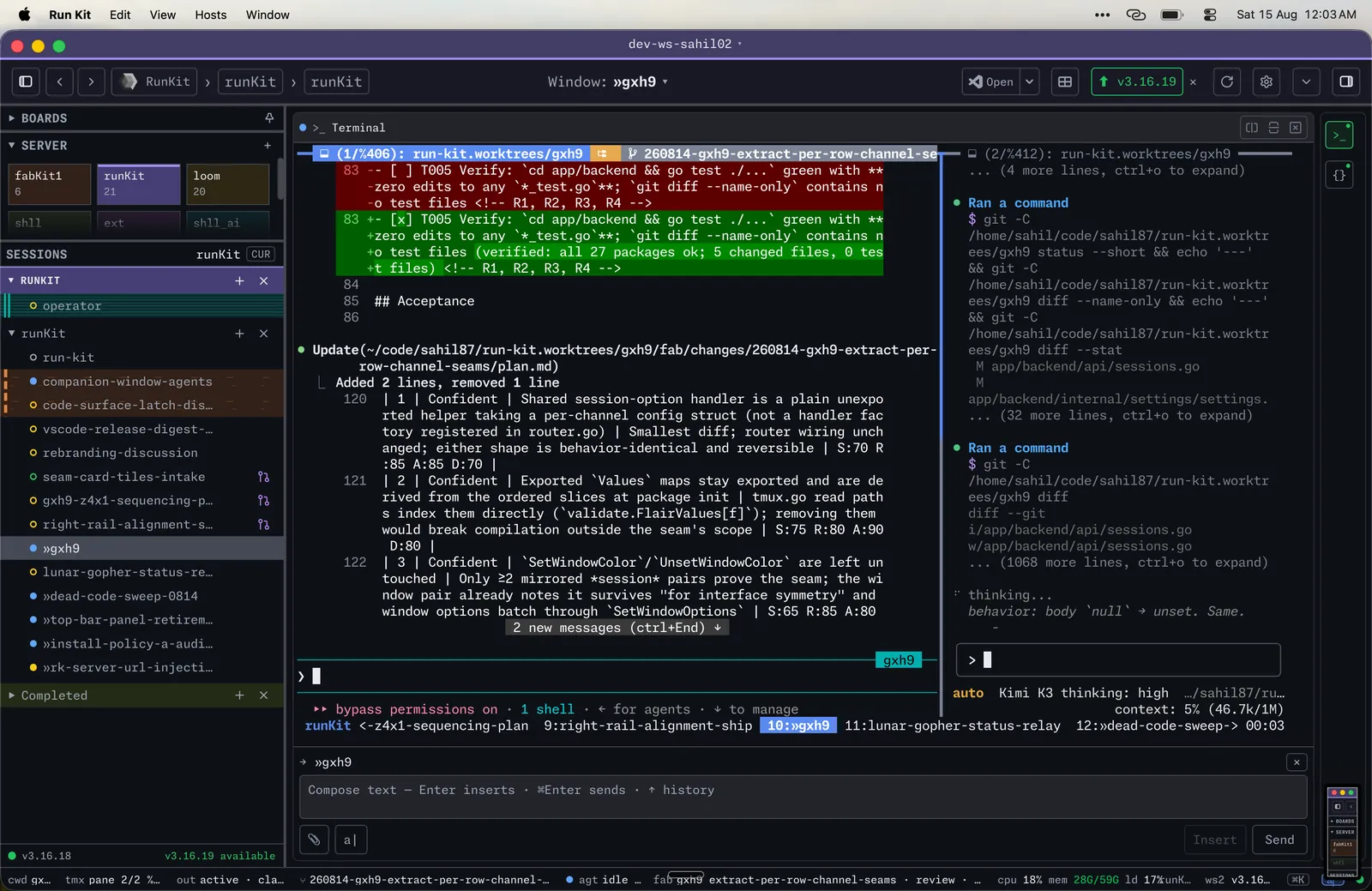This screenshot has height=891, width=1372.
Task: Open the dropdown arrow next to Open
Action: 1030,81
